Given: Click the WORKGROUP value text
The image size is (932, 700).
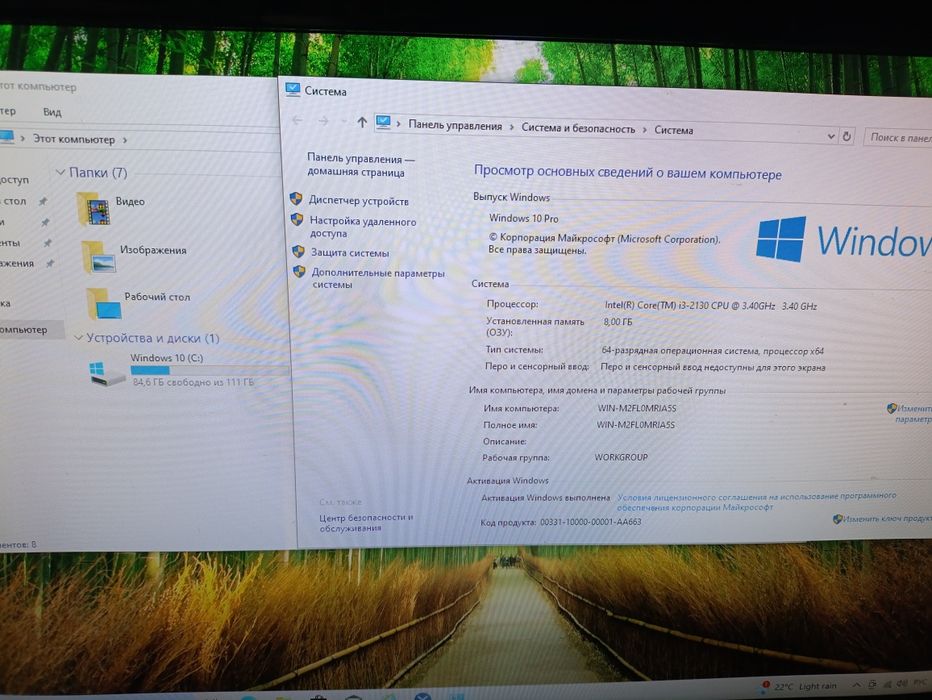Looking at the screenshot, I should [621, 457].
